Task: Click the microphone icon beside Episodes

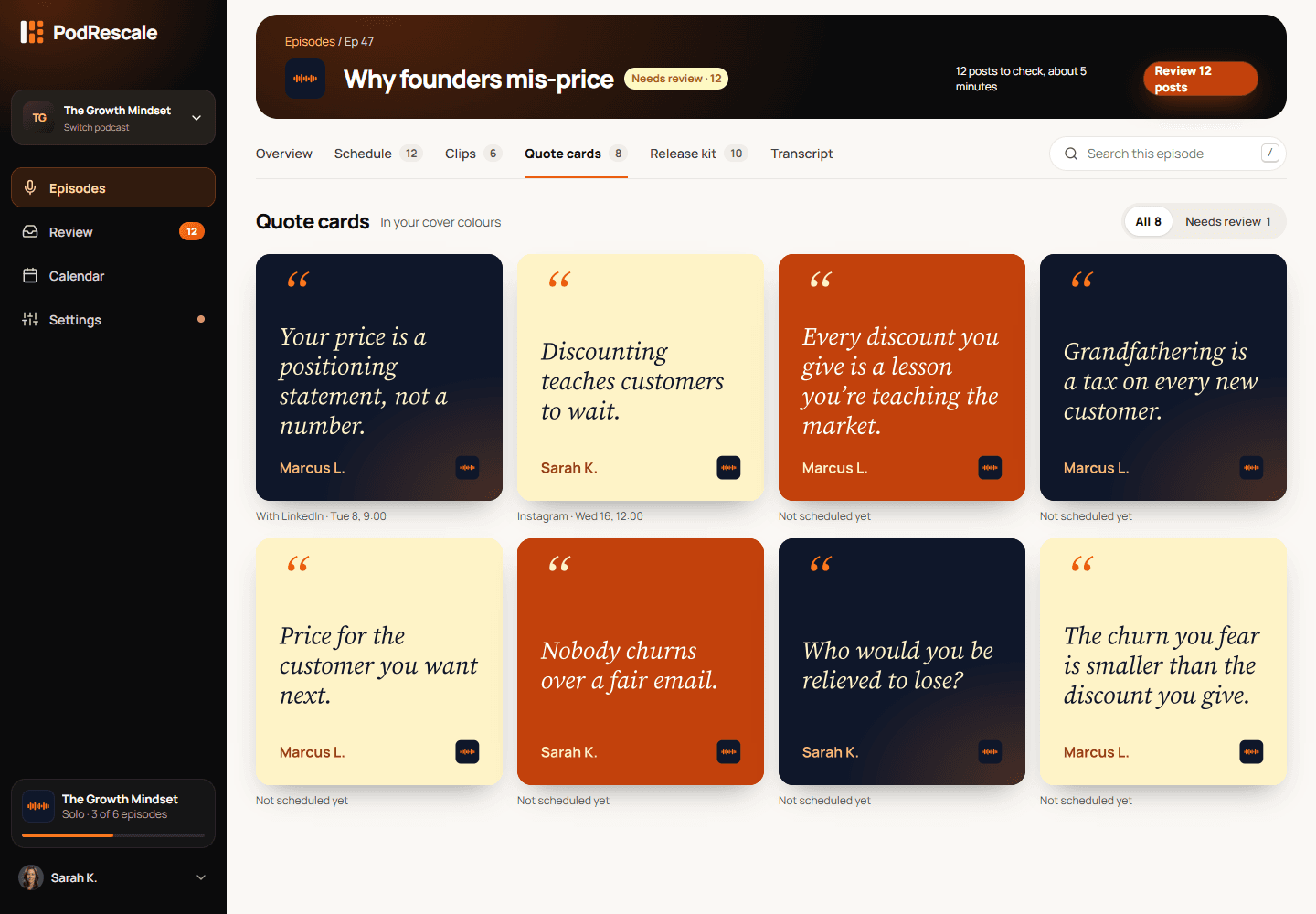Action: pos(30,187)
